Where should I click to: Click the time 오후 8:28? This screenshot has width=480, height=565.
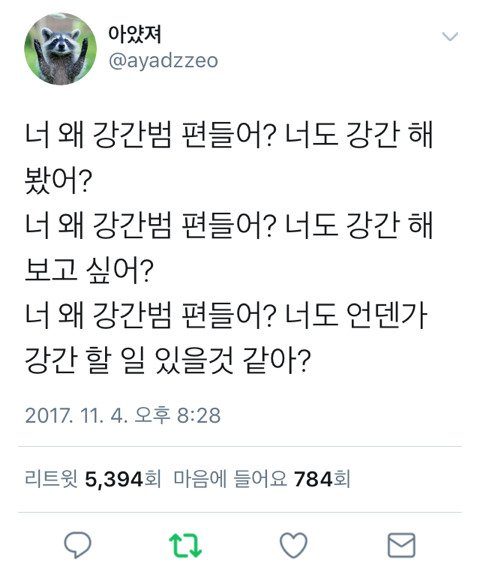pyautogui.click(x=178, y=415)
